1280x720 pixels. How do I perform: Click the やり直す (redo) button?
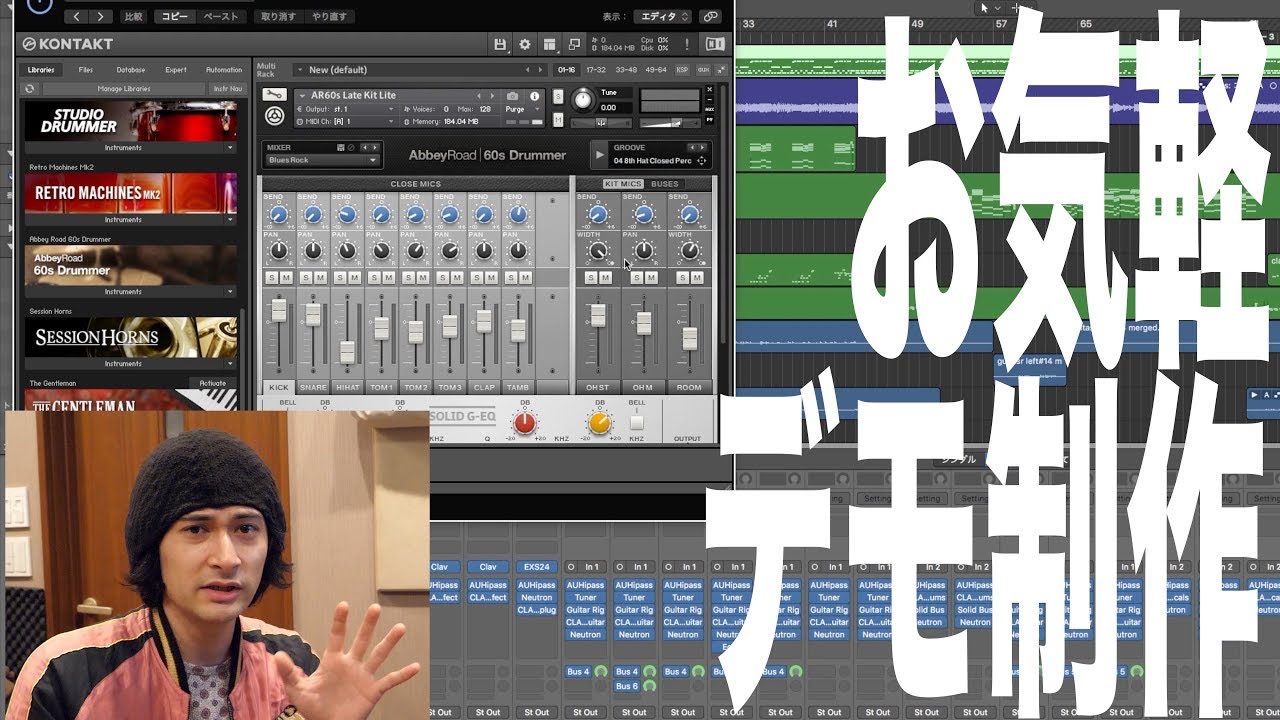(328, 17)
